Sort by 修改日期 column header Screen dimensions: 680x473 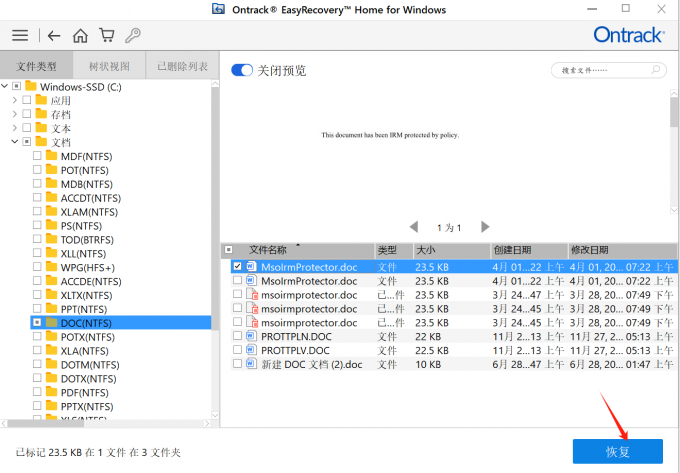[589, 250]
